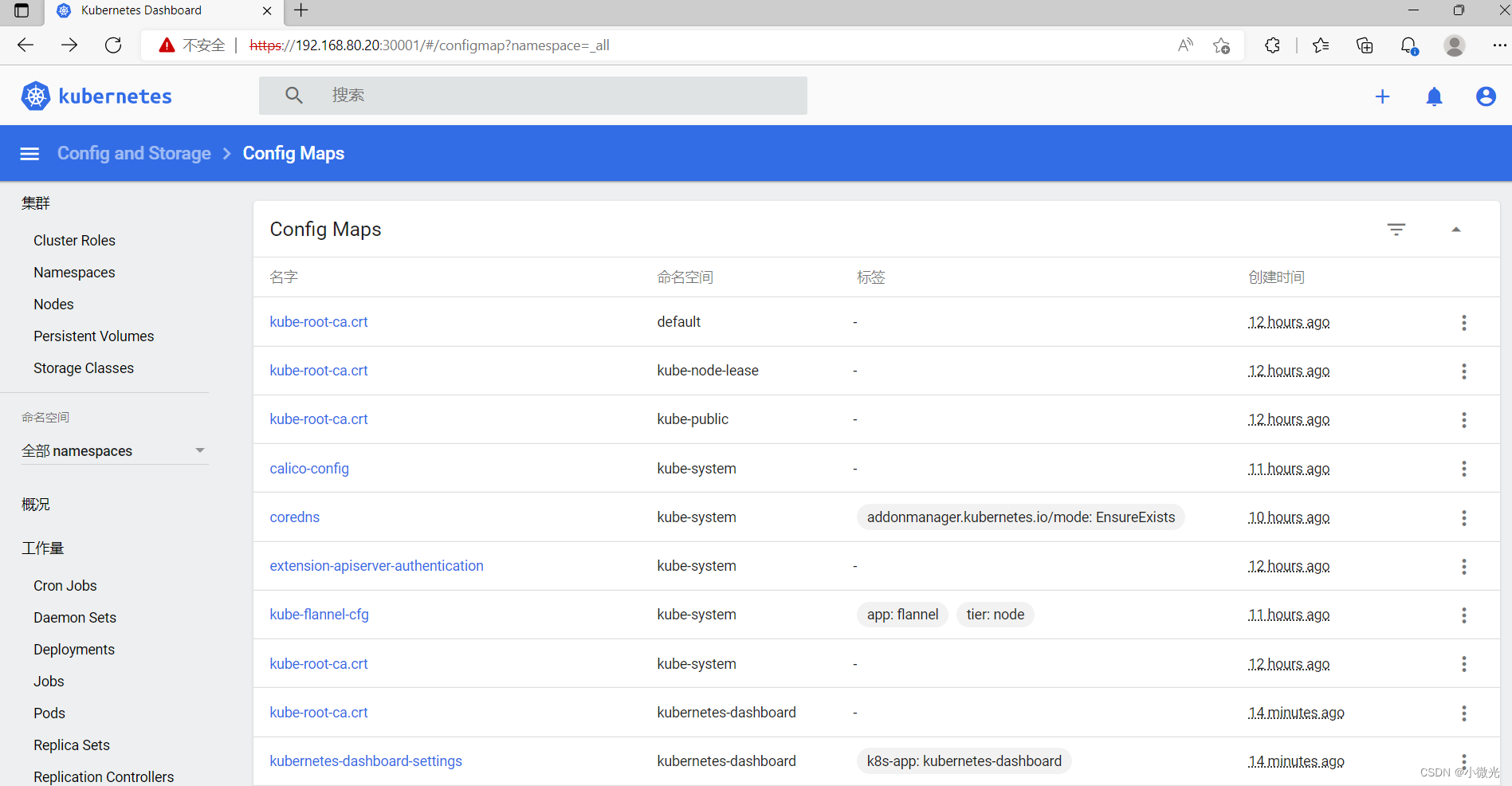Click the 'app: flannel' label chip
Viewport: 1512px width, 786px height.
click(902, 615)
